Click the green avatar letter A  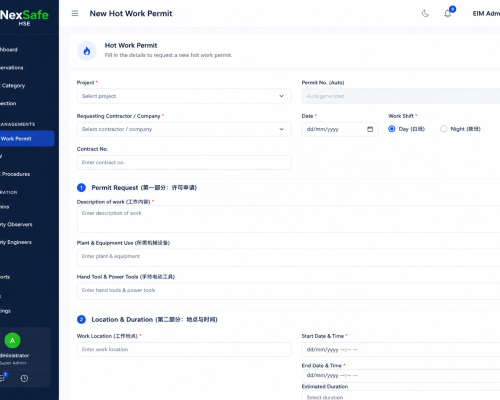tap(12, 340)
